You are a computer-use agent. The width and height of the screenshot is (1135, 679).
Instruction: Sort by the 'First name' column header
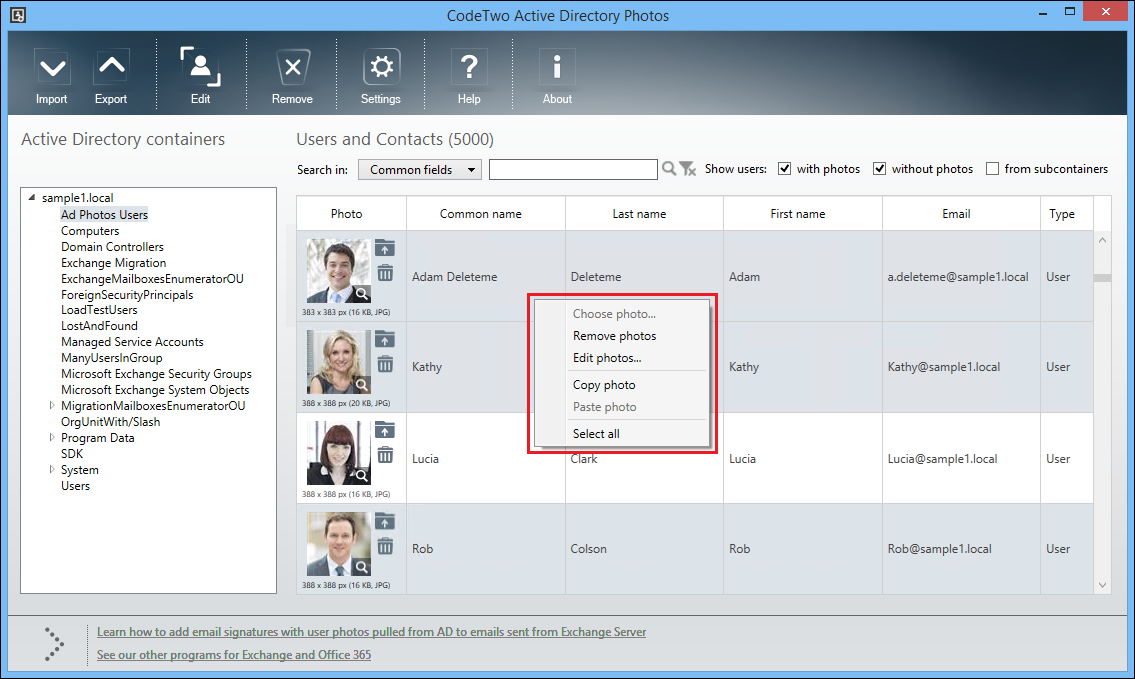click(x=803, y=214)
